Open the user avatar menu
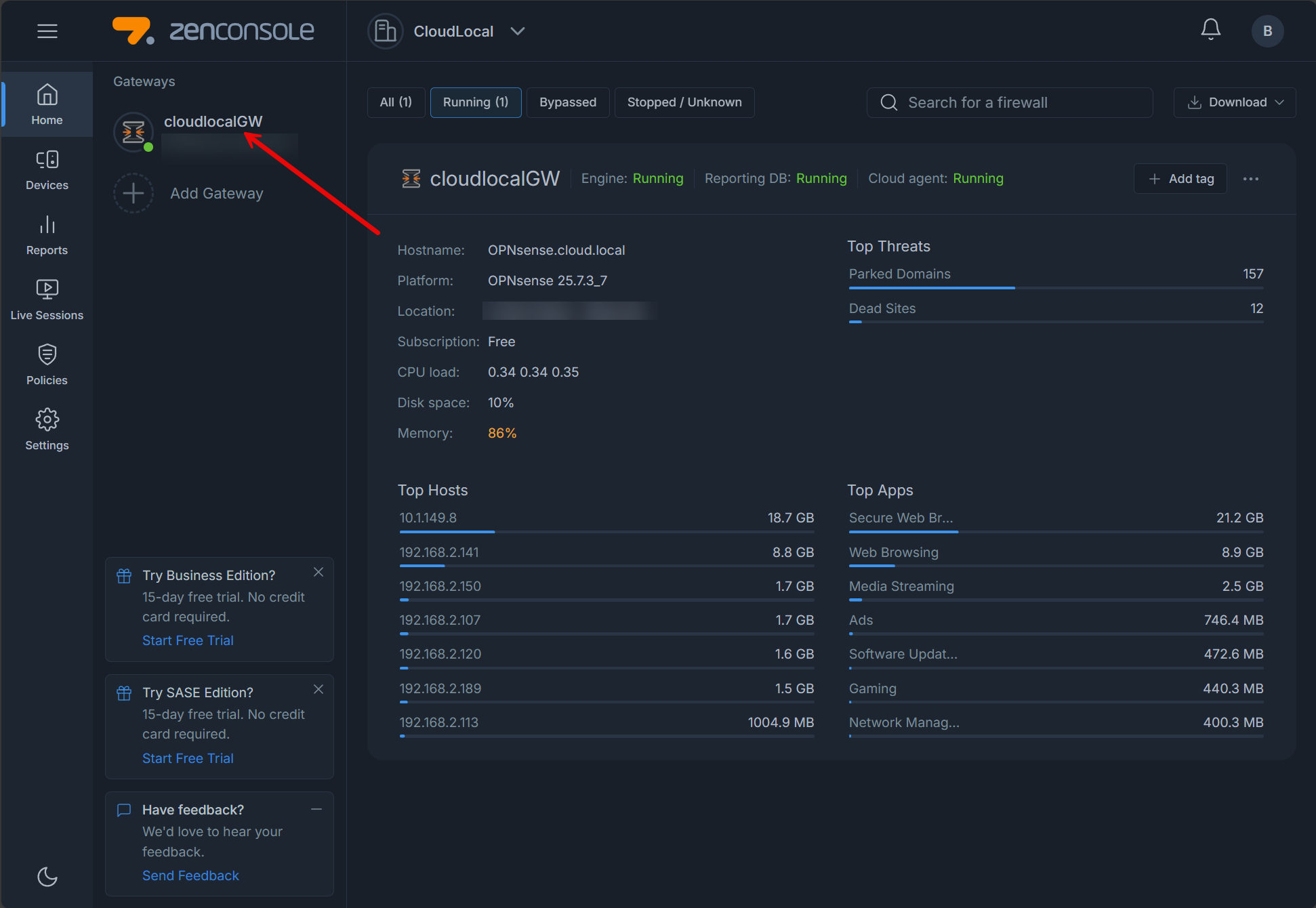This screenshot has width=1316, height=908. [x=1267, y=30]
